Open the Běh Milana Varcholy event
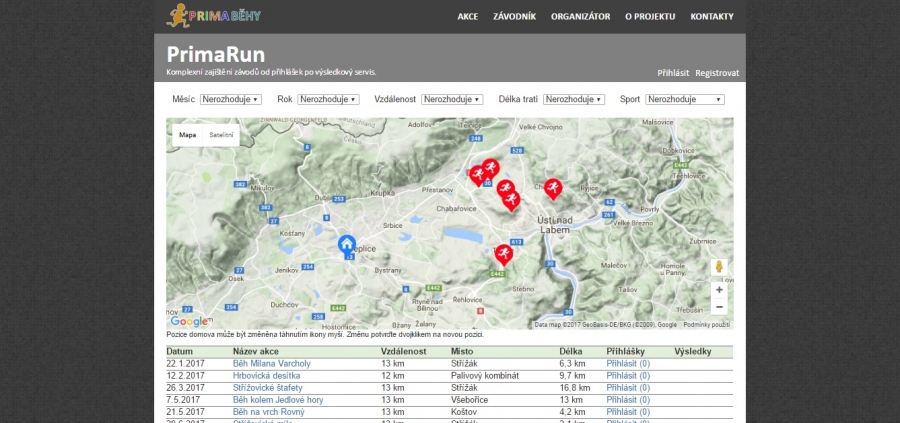The width and height of the screenshot is (900, 423). pos(271,363)
